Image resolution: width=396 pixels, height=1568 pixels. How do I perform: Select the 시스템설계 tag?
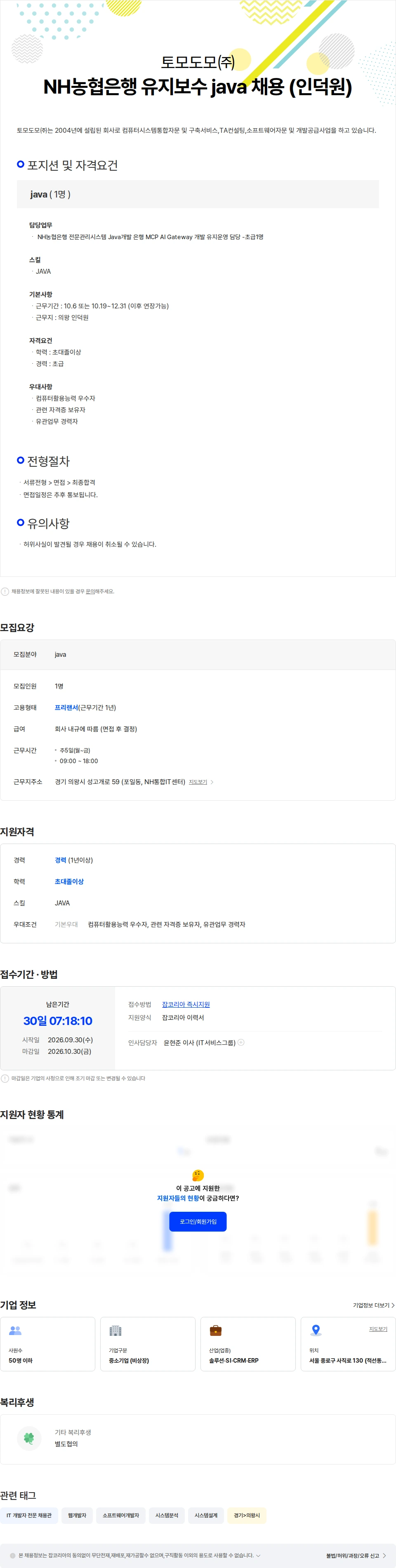(x=206, y=1515)
